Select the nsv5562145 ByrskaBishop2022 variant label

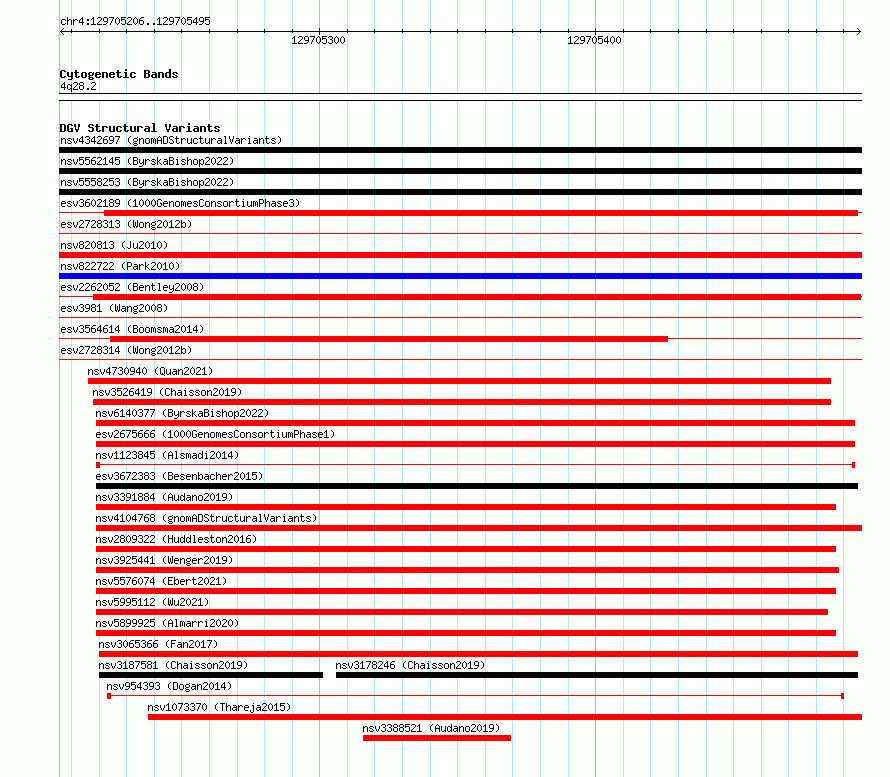point(147,161)
